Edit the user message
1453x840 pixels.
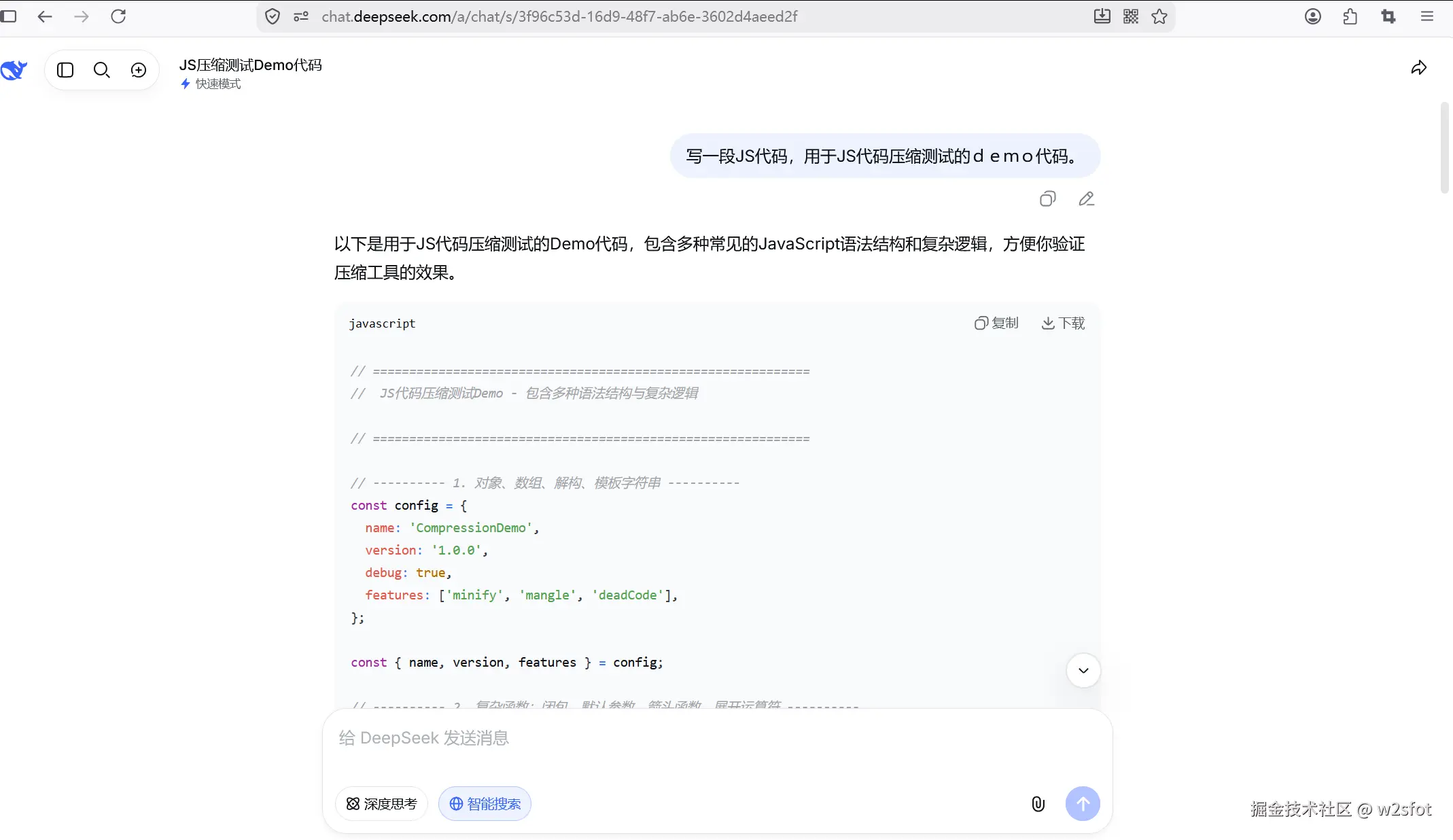point(1087,199)
